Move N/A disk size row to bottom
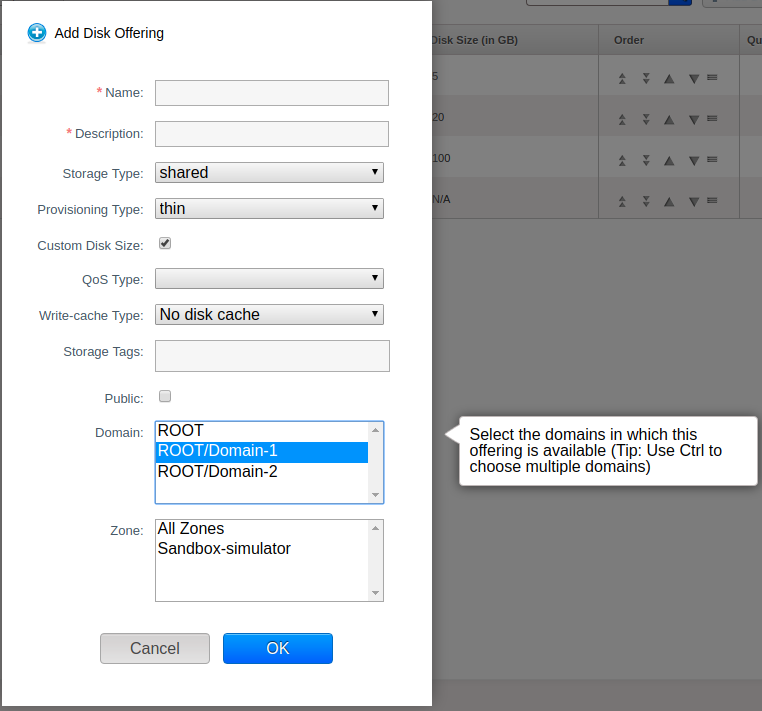Viewport: 762px width, 711px height. [646, 201]
